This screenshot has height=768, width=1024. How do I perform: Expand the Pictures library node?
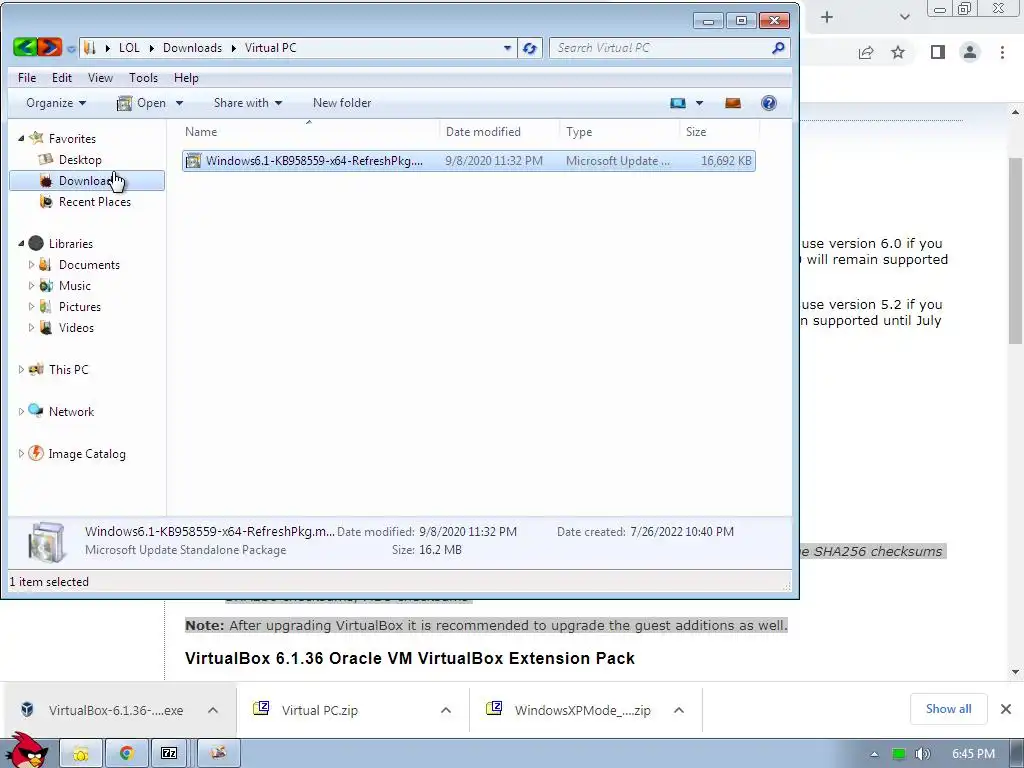(31, 306)
